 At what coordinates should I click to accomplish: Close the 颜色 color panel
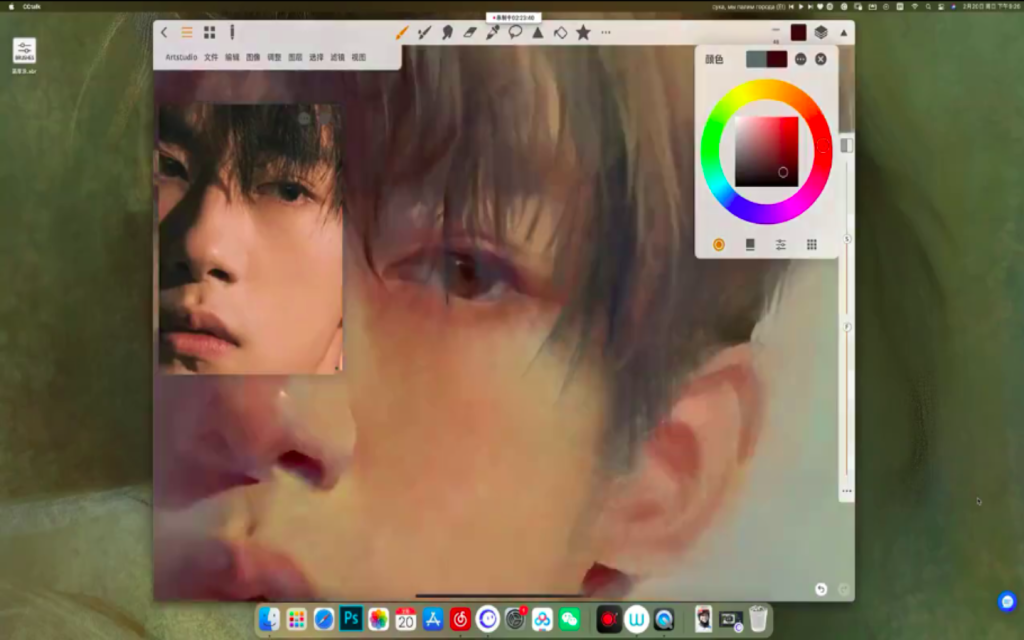tap(821, 59)
